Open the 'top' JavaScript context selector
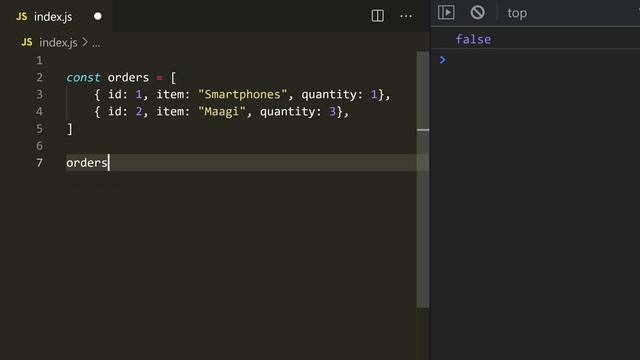The image size is (640, 360). point(517,13)
